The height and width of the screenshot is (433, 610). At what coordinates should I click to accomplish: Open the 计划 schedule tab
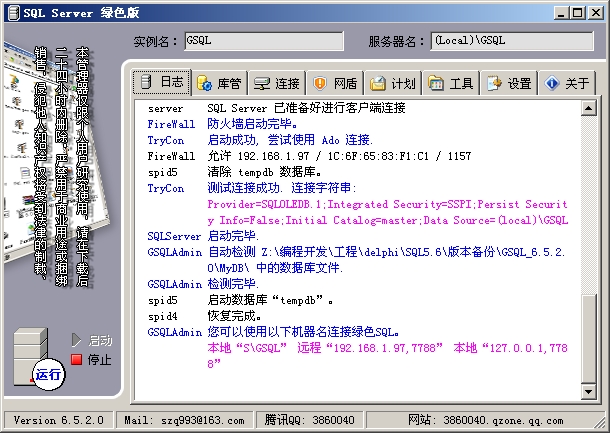click(x=393, y=83)
